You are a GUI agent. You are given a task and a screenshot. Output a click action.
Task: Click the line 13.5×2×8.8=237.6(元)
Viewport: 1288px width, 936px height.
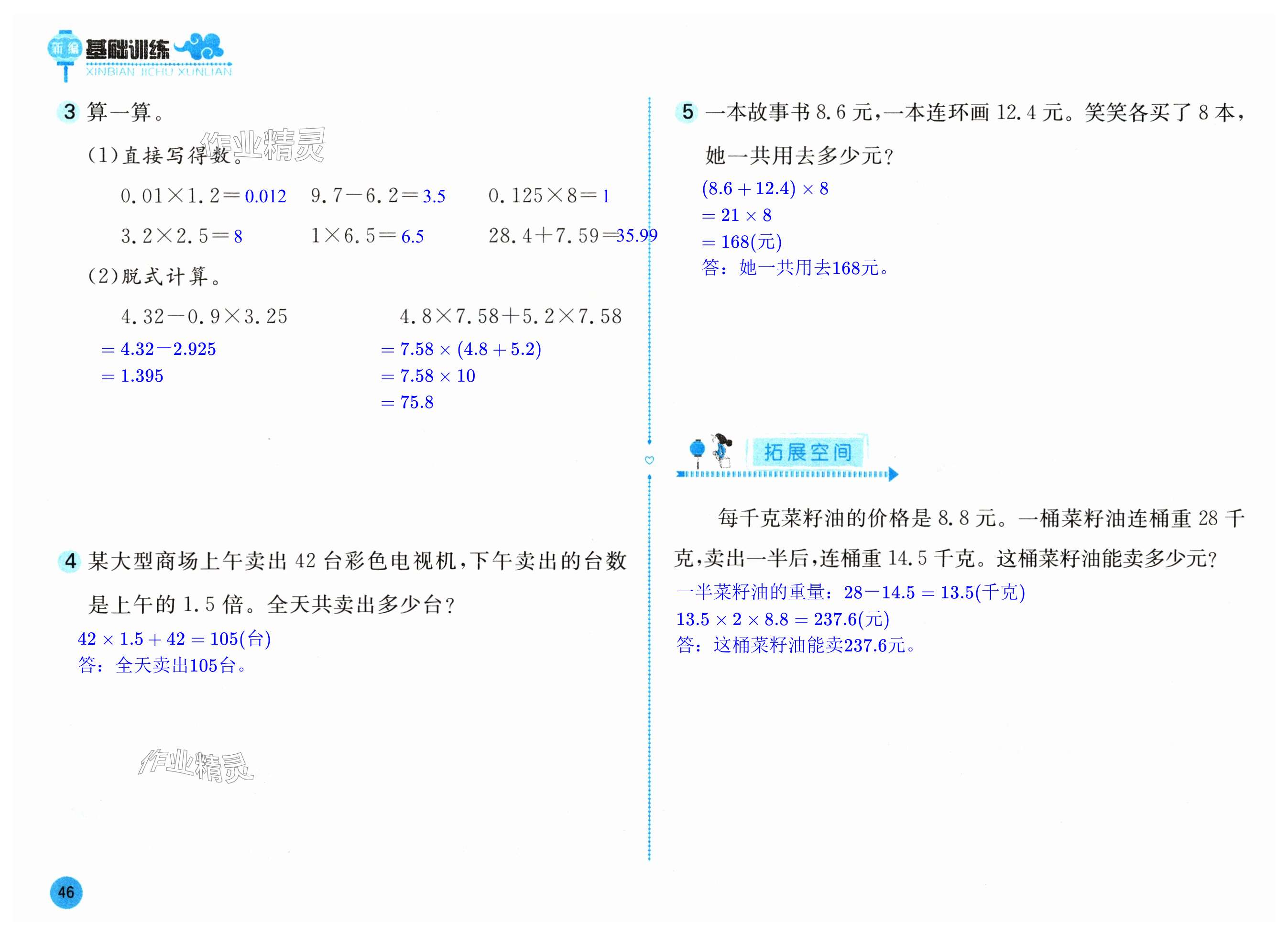coord(782,619)
